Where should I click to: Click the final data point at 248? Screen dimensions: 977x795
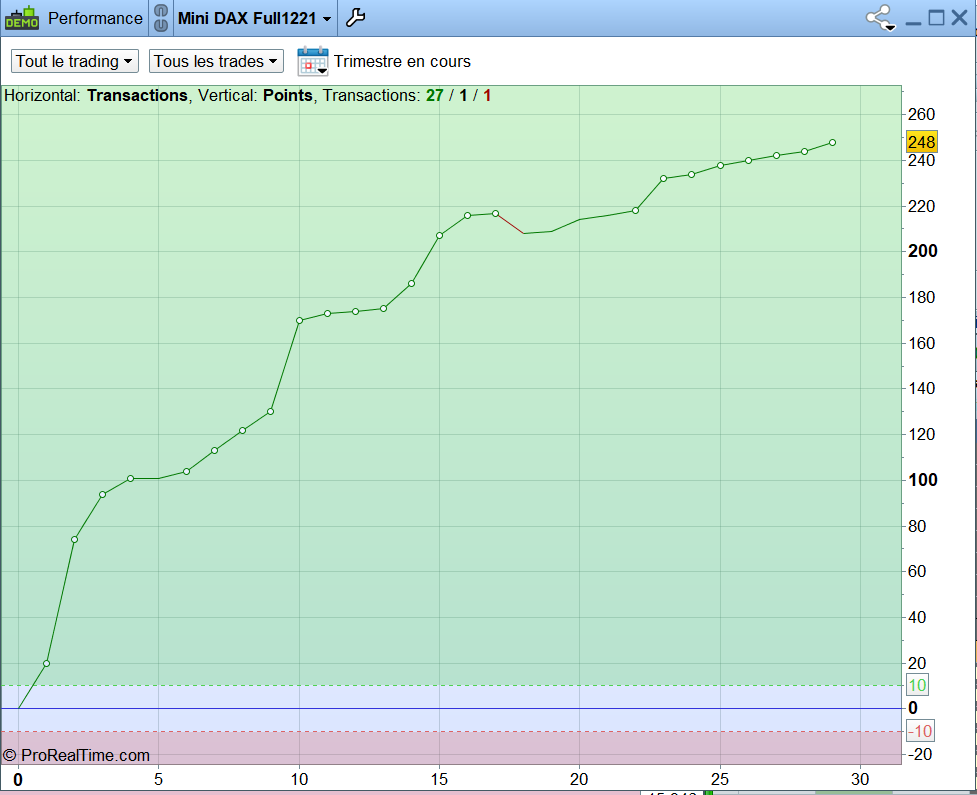click(832, 143)
